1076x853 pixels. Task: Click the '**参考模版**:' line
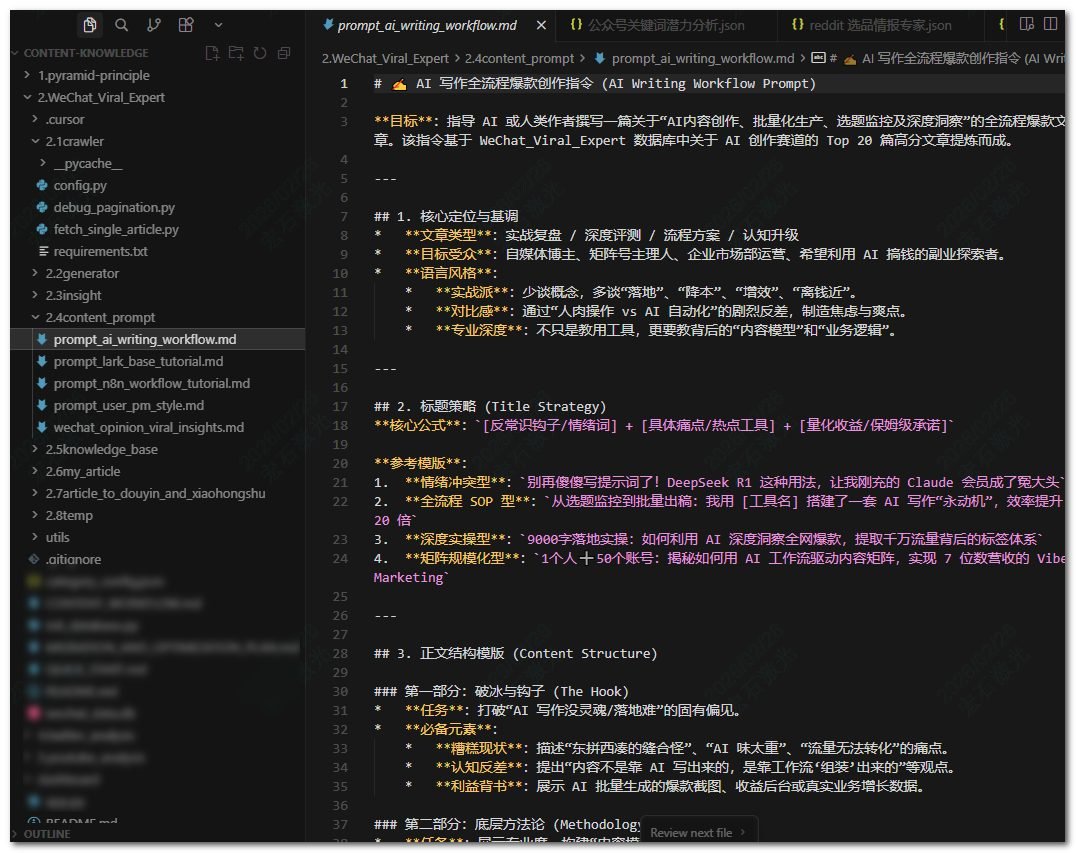(420, 463)
